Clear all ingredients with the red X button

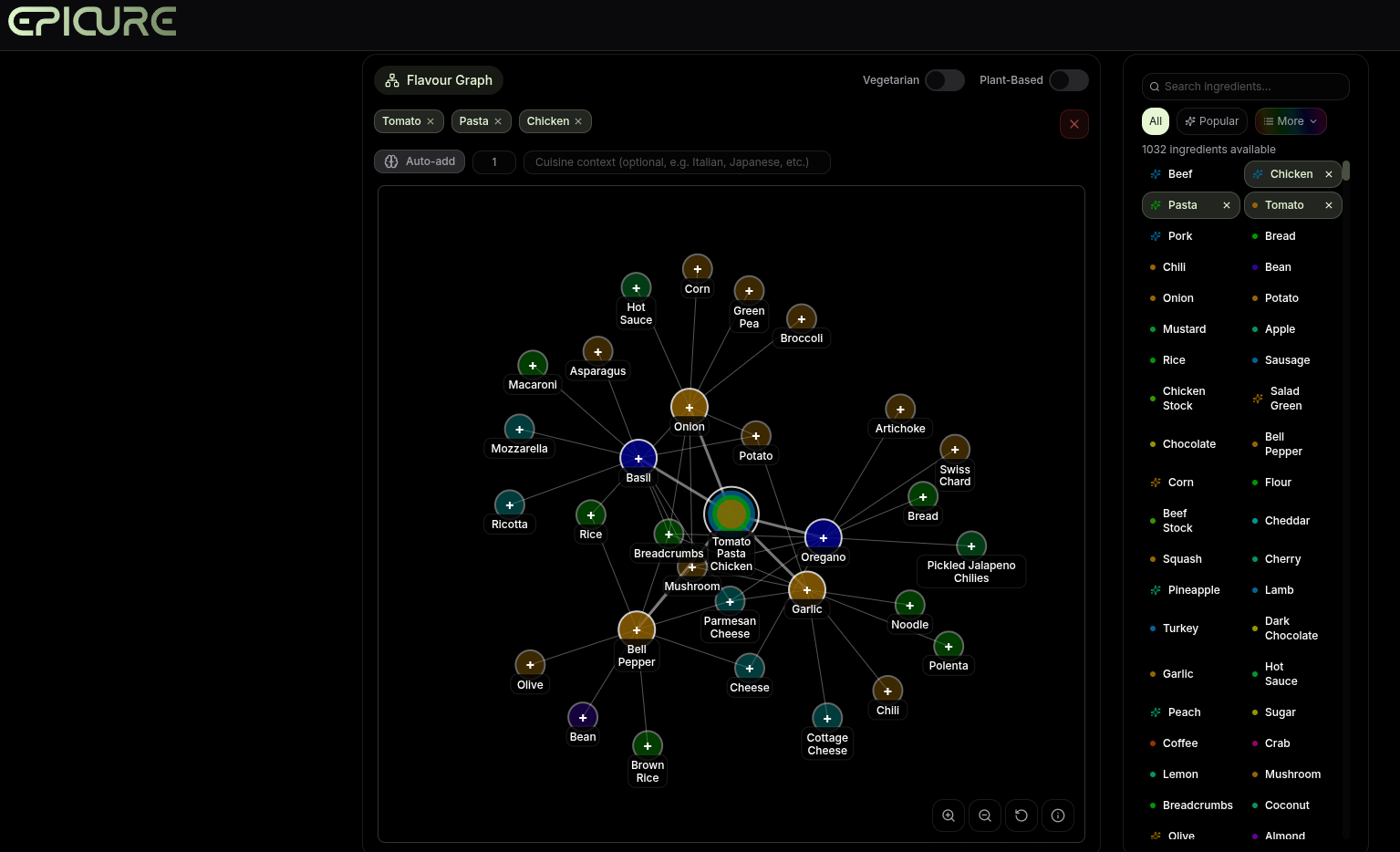[1073, 124]
